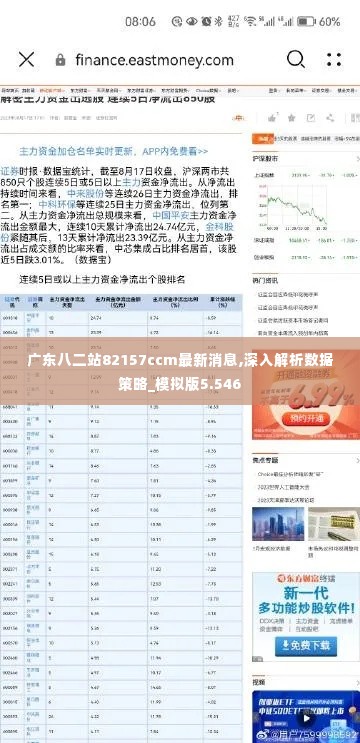This screenshot has width=360, height=743.
Task: Open the search magnifier icon
Action: [296, 60]
